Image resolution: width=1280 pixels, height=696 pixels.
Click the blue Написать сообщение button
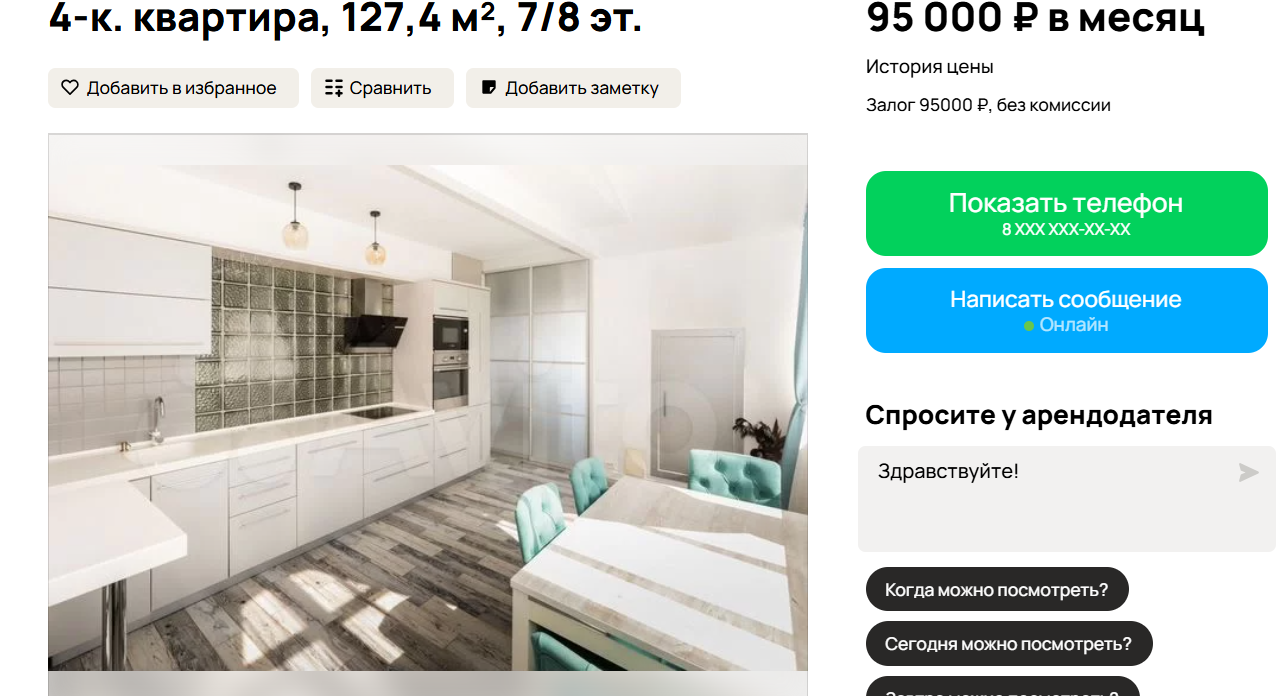click(x=1067, y=310)
